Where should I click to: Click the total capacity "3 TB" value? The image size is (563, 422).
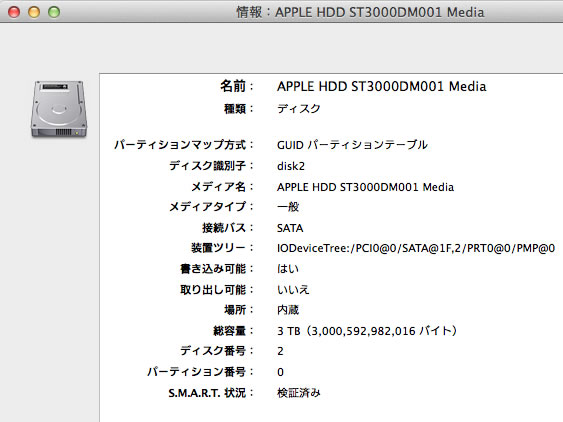[x=367, y=330]
